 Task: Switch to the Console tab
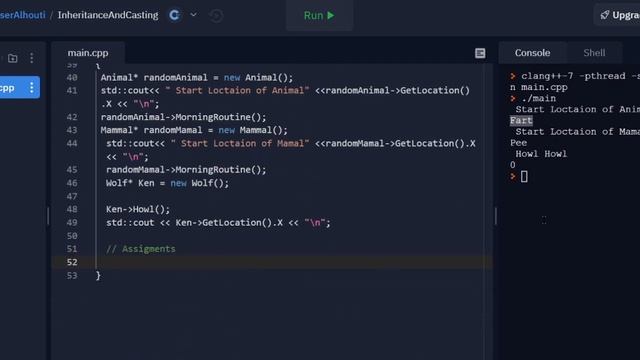point(532,53)
